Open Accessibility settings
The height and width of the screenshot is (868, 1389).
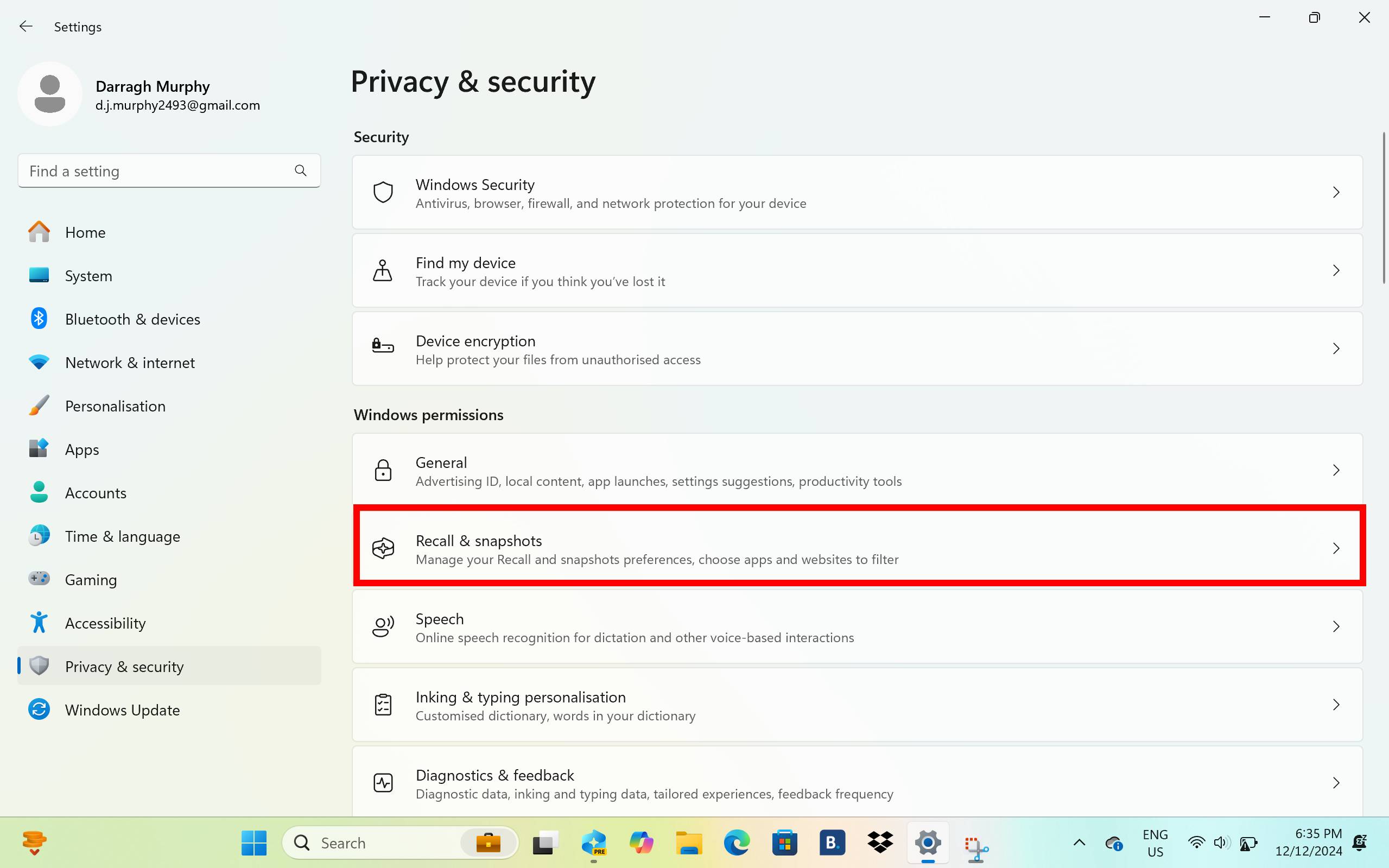[105, 622]
